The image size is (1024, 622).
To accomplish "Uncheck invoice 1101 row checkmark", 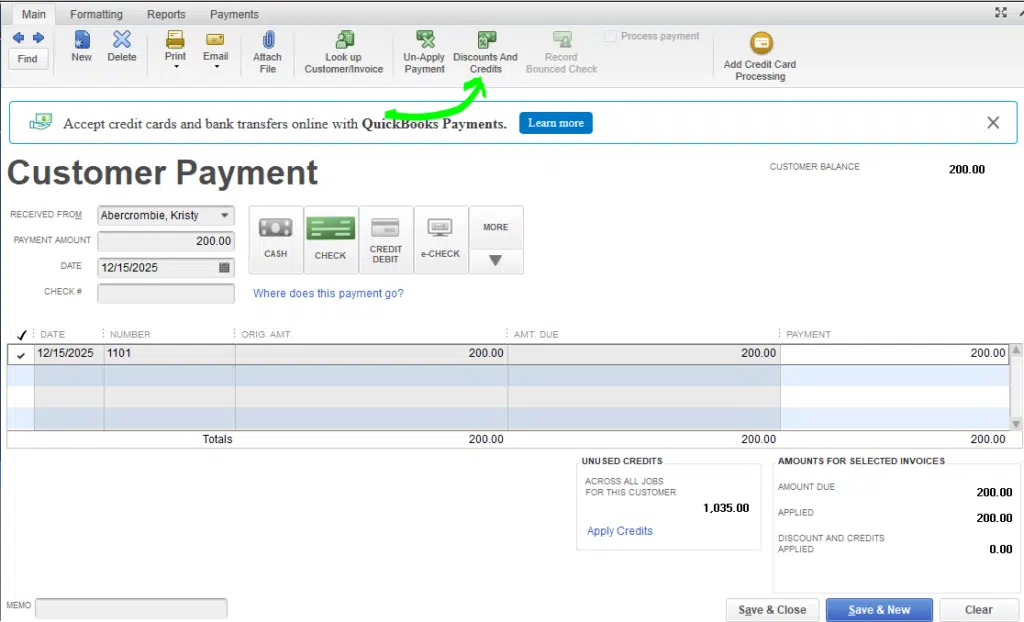I will click(21, 355).
